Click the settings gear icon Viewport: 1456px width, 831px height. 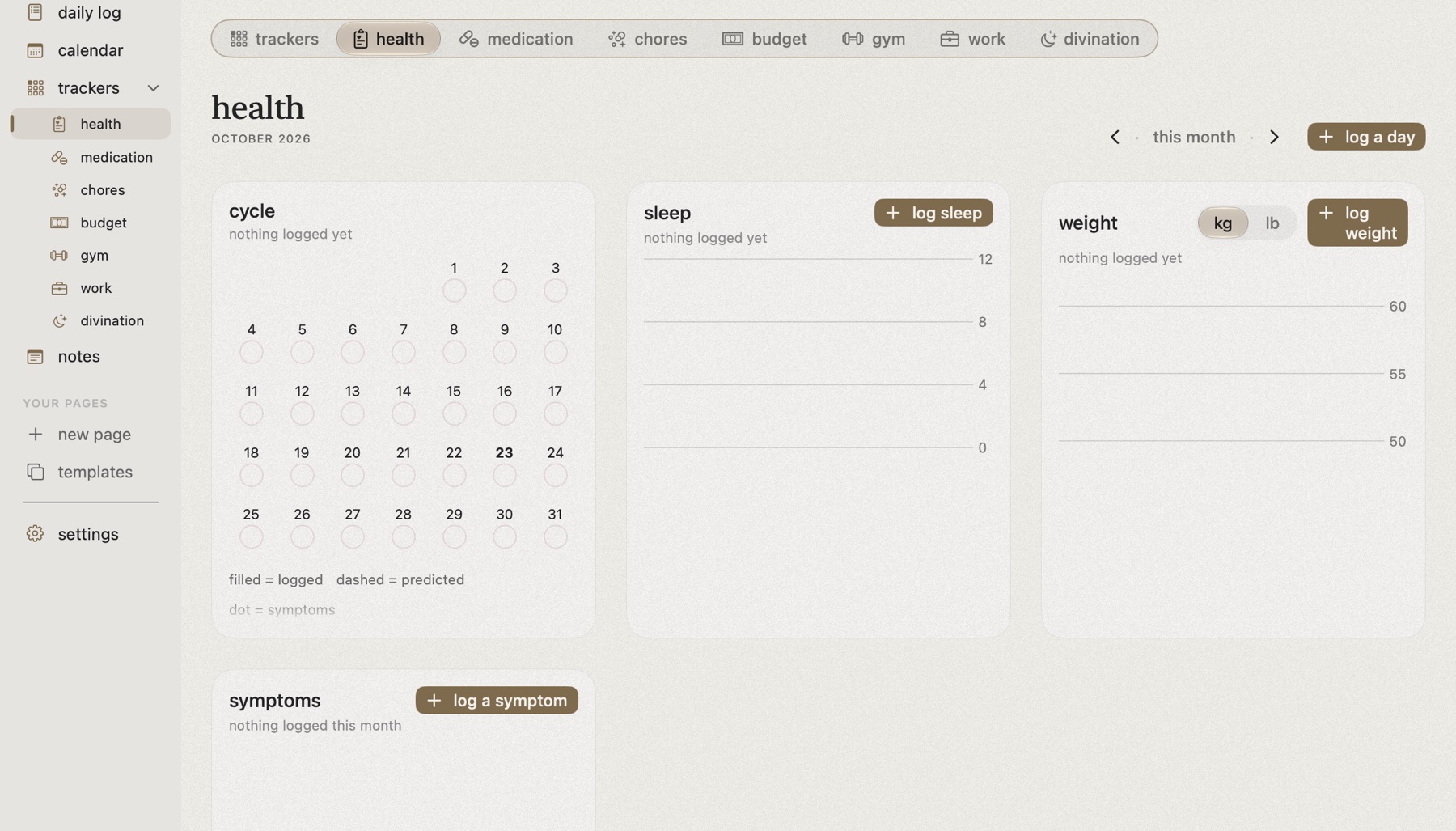click(x=35, y=534)
